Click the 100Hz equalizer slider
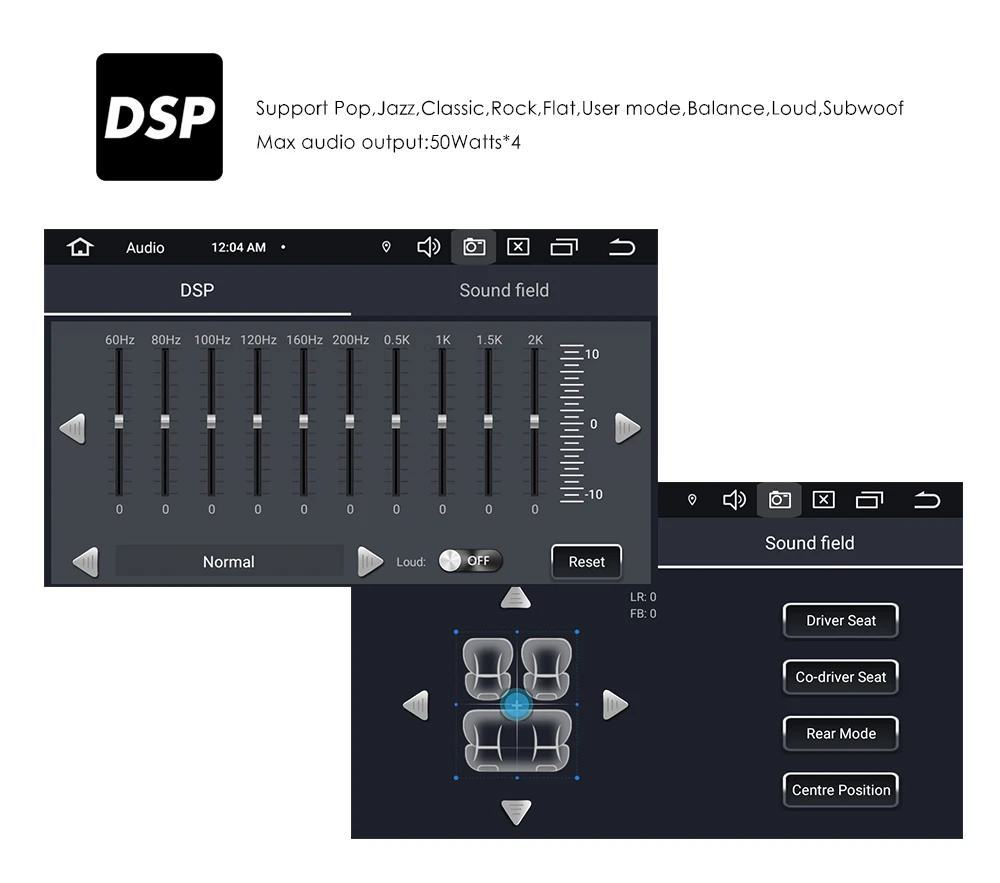The height and width of the screenshot is (883, 1000). click(x=212, y=422)
